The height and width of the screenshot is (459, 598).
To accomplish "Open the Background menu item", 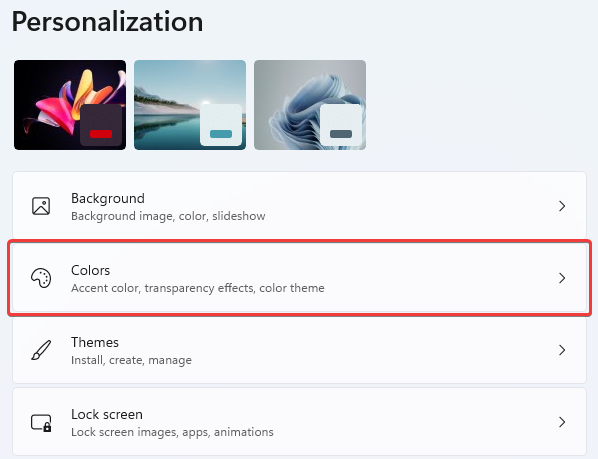I will (299, 205).
